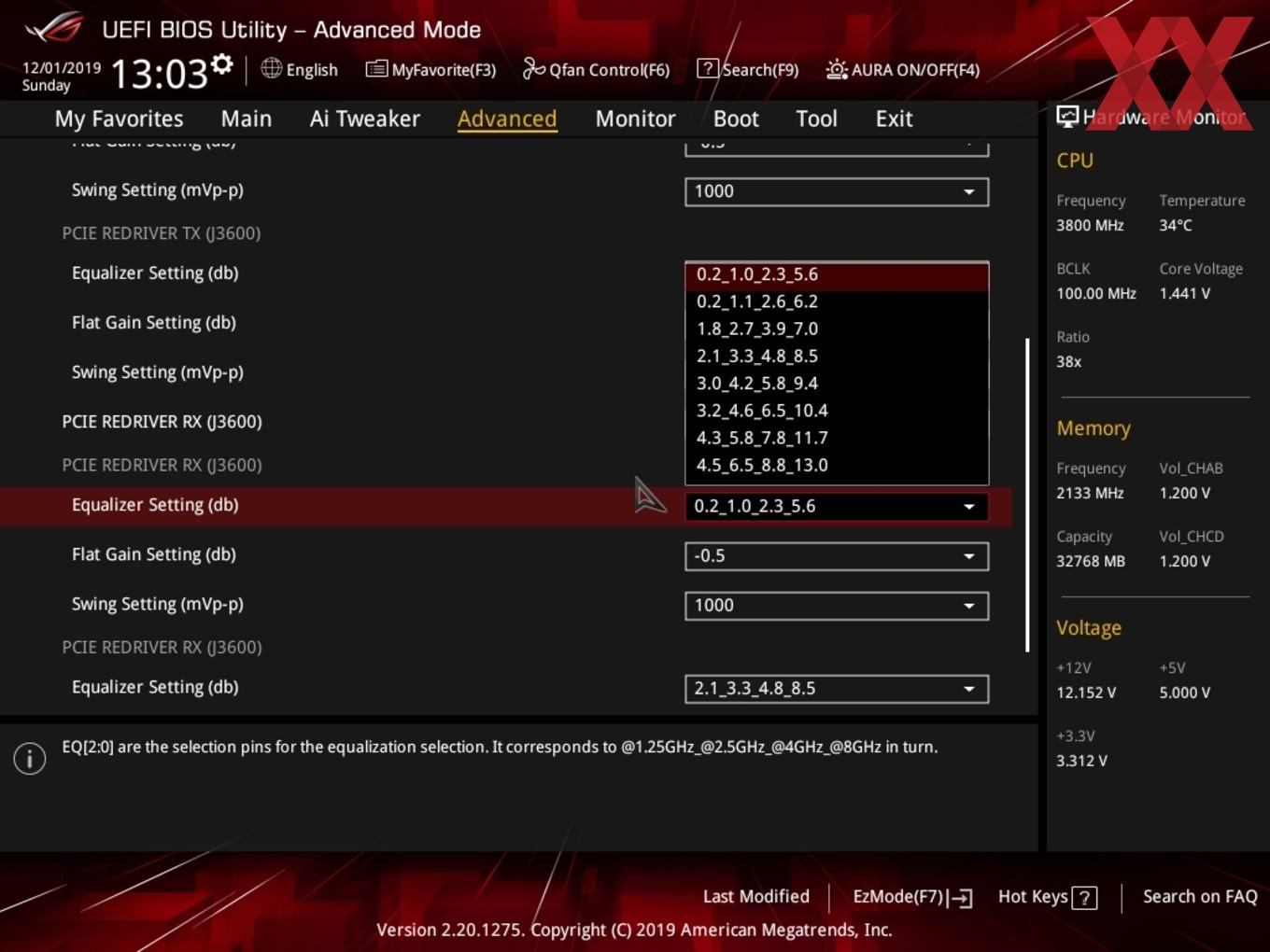Viewport: 1270px width, 952px height.
Task: Launch Qfan Control(F6)
Action: [x=596, y=69]
